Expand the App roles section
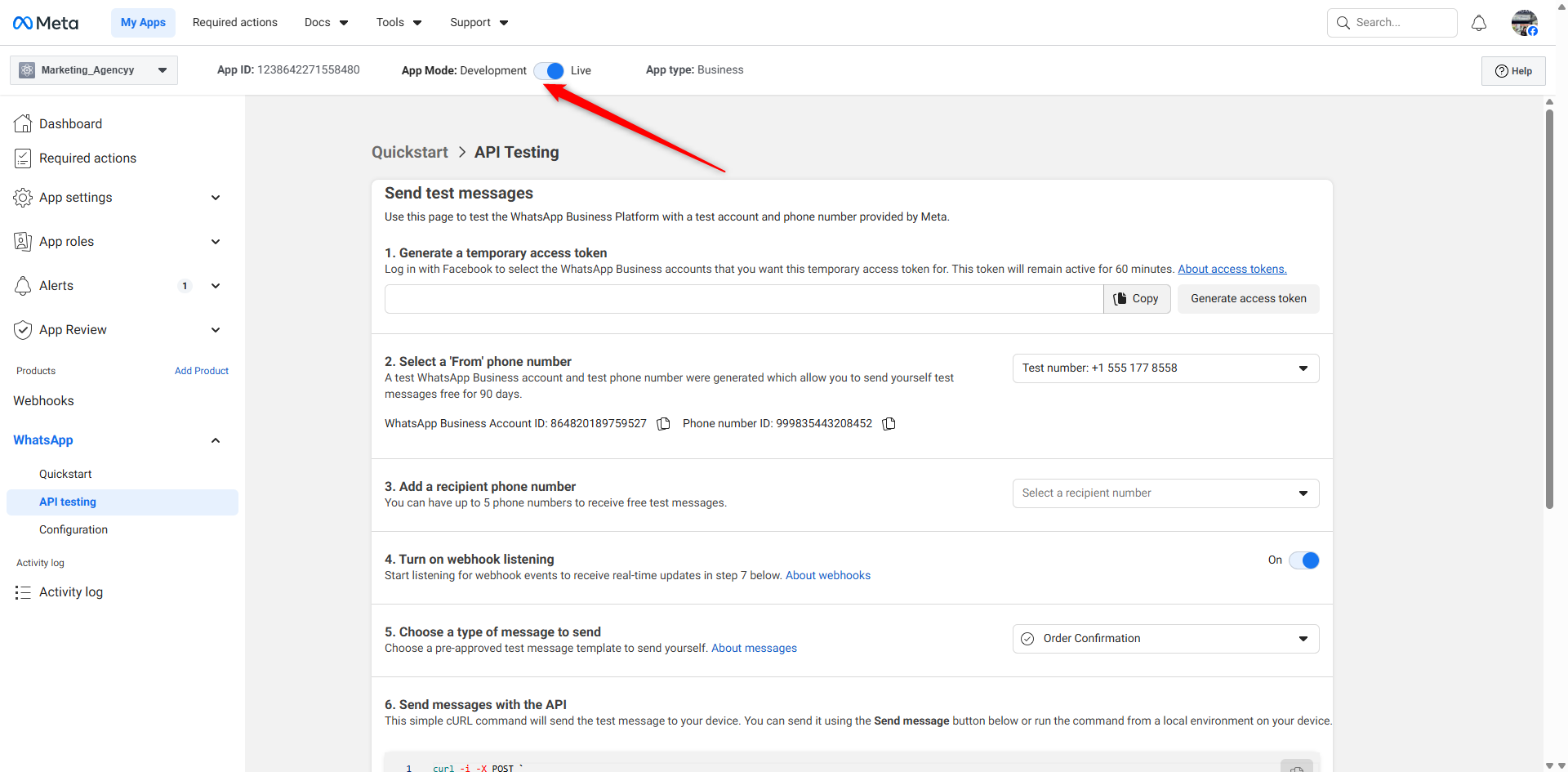 click(x=216, y=242)
